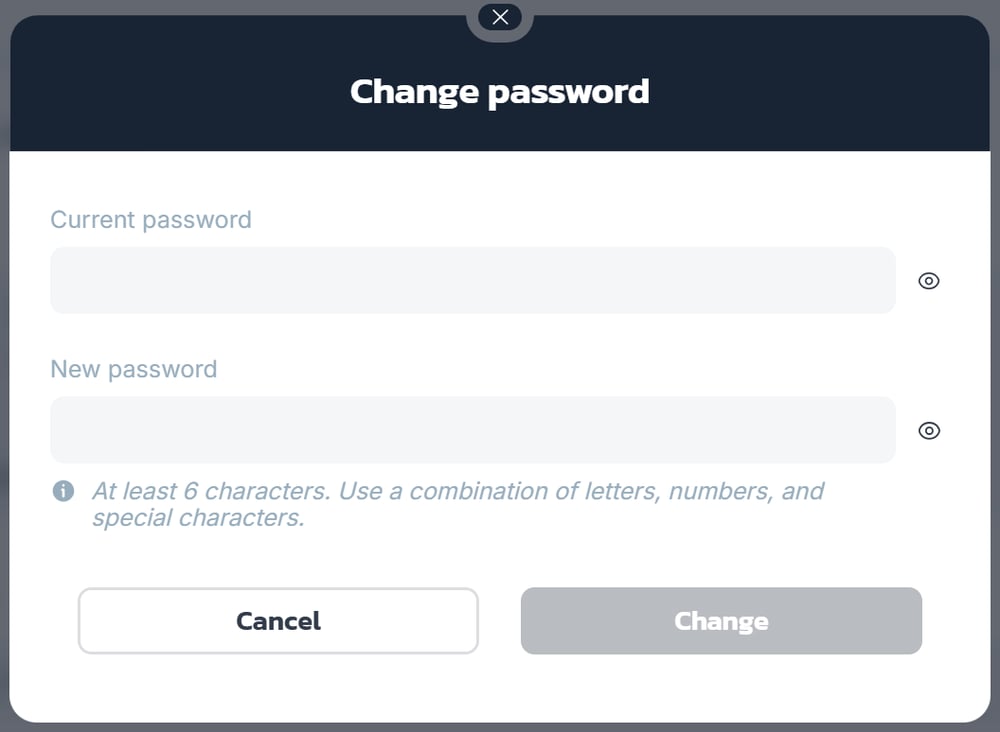Screen dimensions: 1000x732
Task: Focus the New password input field
Action: tap(472, 431)
